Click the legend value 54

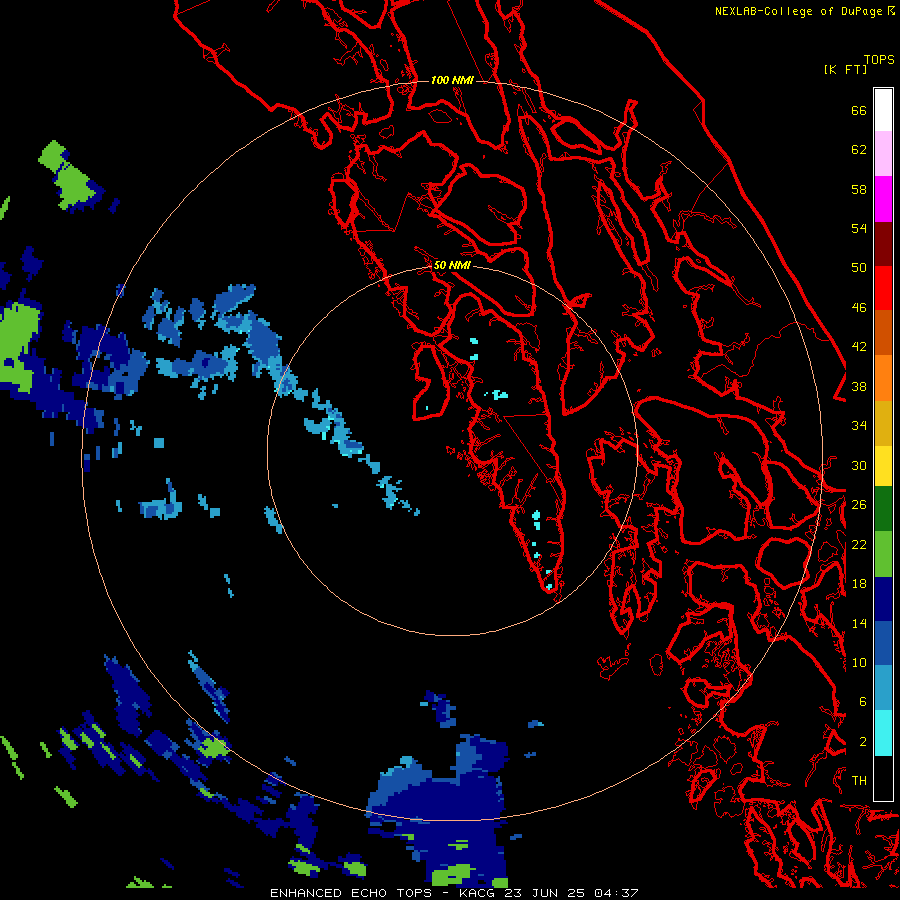[x=859, y=228]
